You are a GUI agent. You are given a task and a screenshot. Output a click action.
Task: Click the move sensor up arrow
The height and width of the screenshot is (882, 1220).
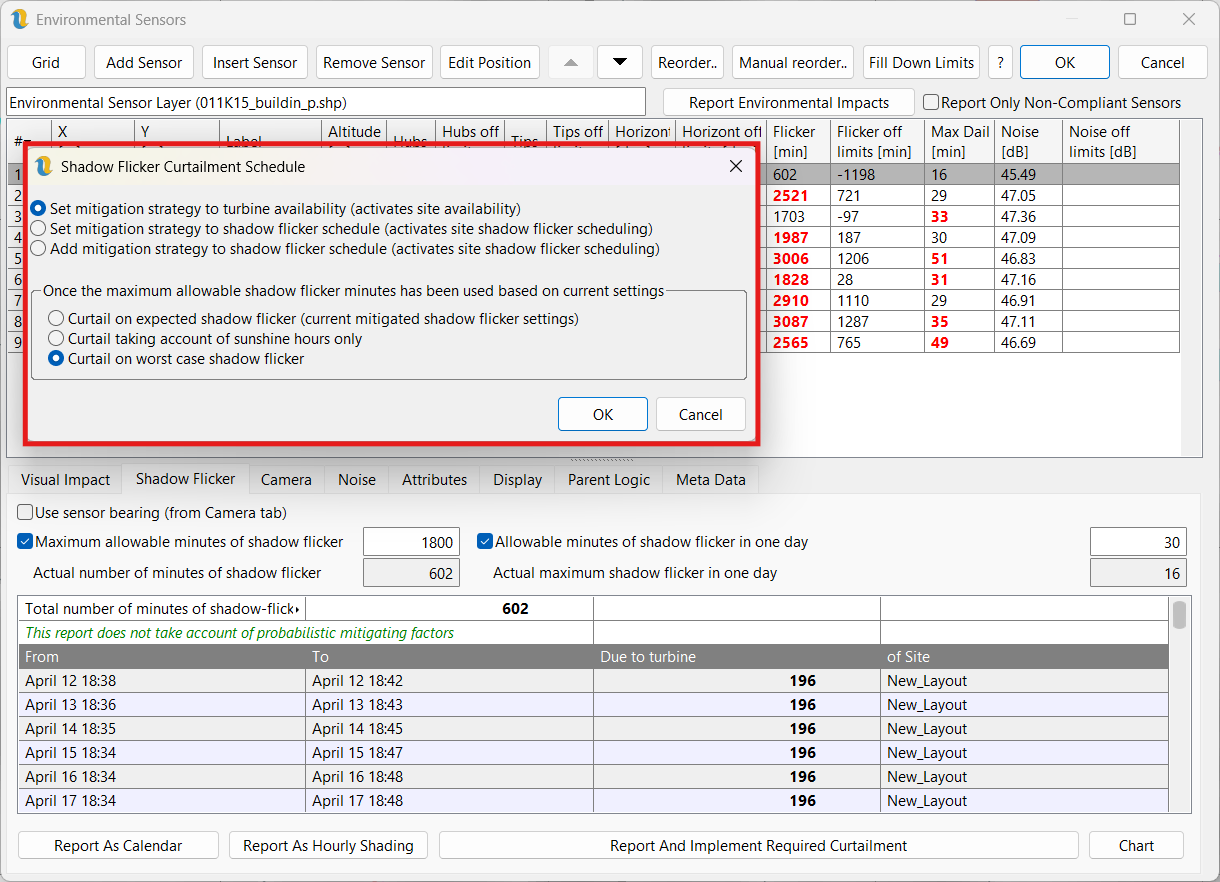(x=571, y=62)
